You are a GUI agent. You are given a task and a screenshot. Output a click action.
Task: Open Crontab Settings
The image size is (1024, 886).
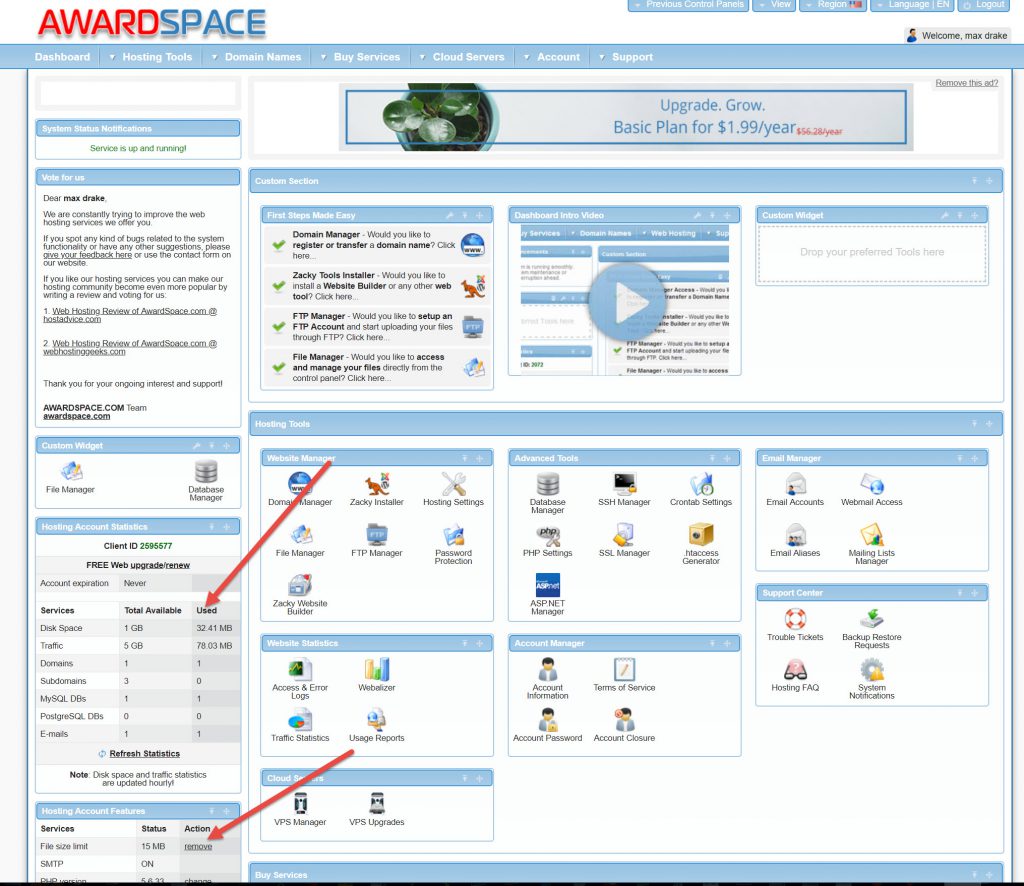(700, 487)
